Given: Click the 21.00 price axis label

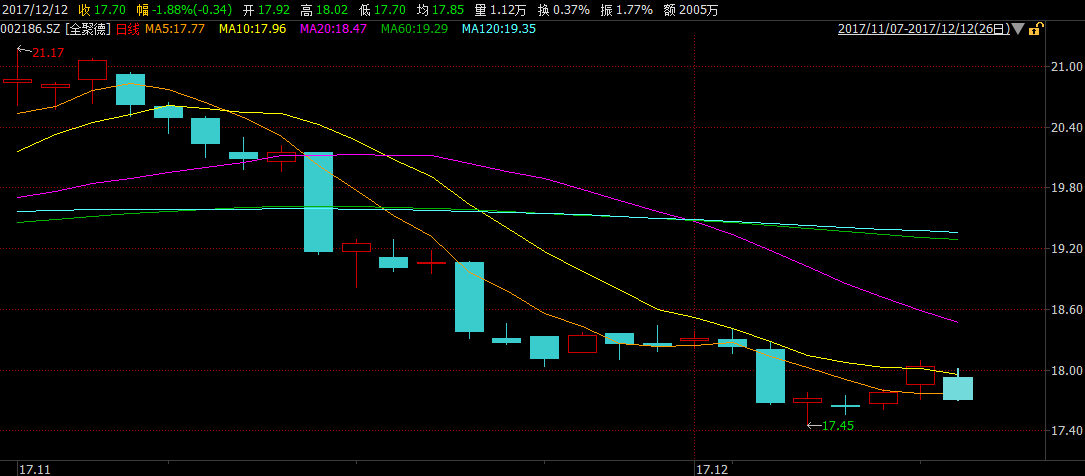Looking at the screenshot, I should (x=1060, y=67).
